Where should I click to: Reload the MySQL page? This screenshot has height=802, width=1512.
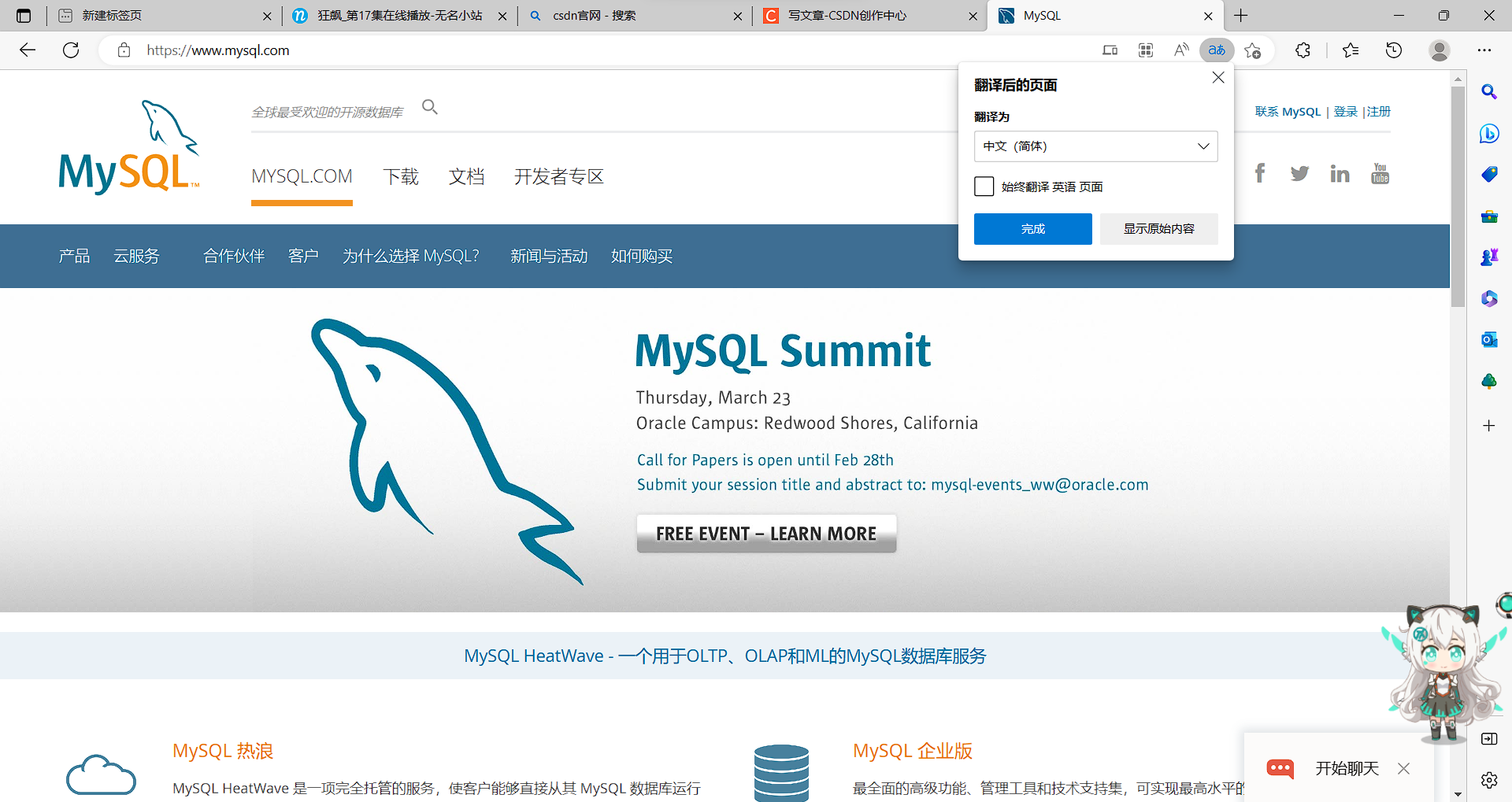click(x=71, y=50)
